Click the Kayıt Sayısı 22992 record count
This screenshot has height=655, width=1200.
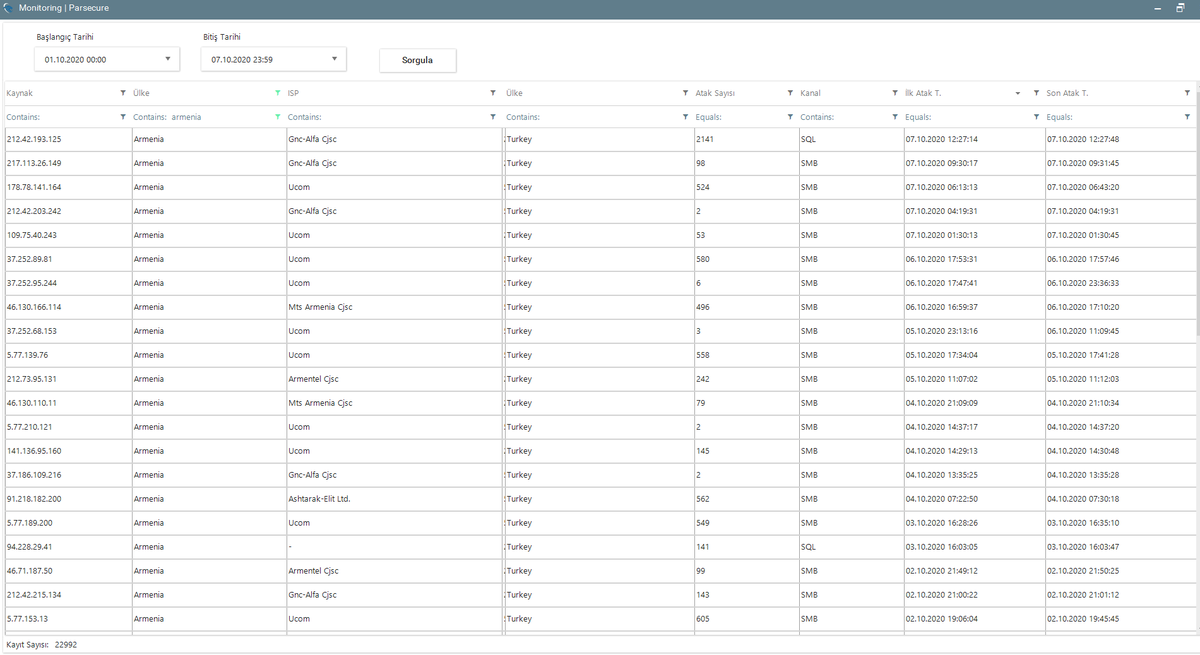(41, 645)
